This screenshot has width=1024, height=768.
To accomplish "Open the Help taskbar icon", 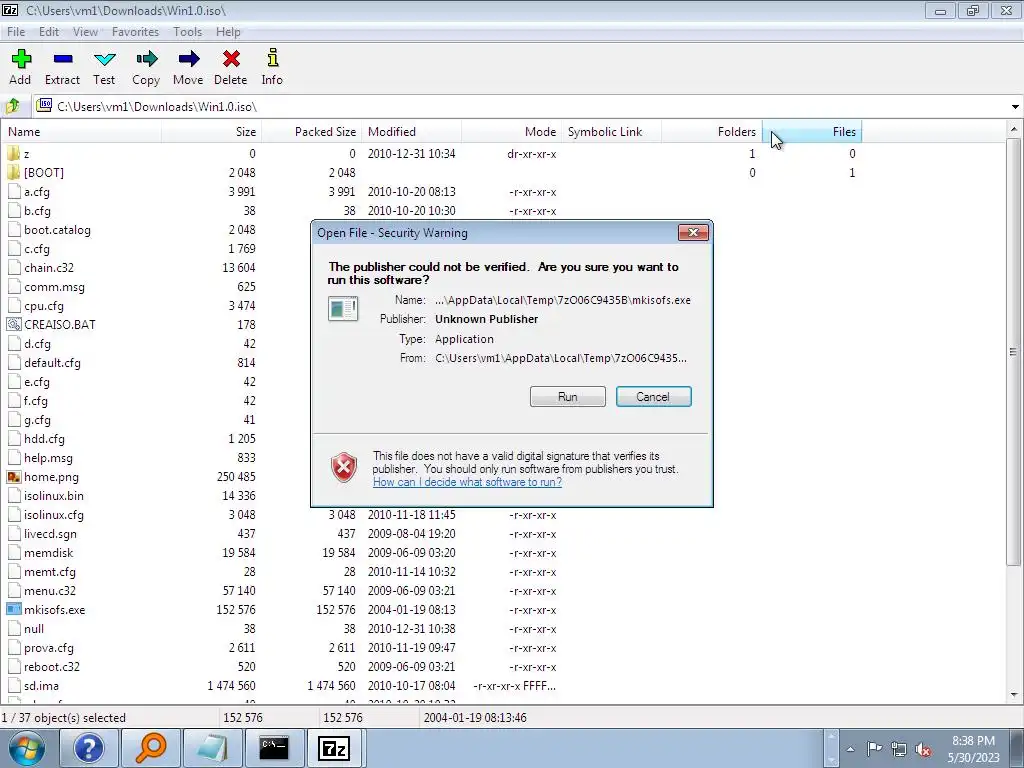I will click(x=88, y=748).
